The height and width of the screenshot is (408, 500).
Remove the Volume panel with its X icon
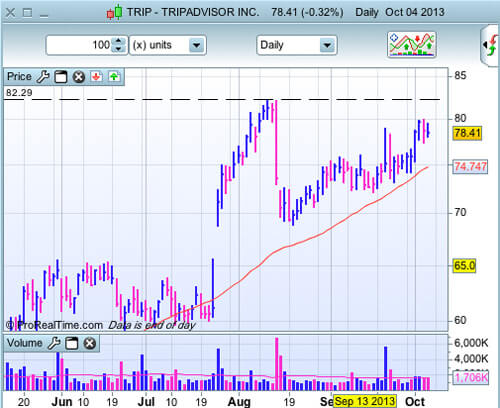[90, 343]
